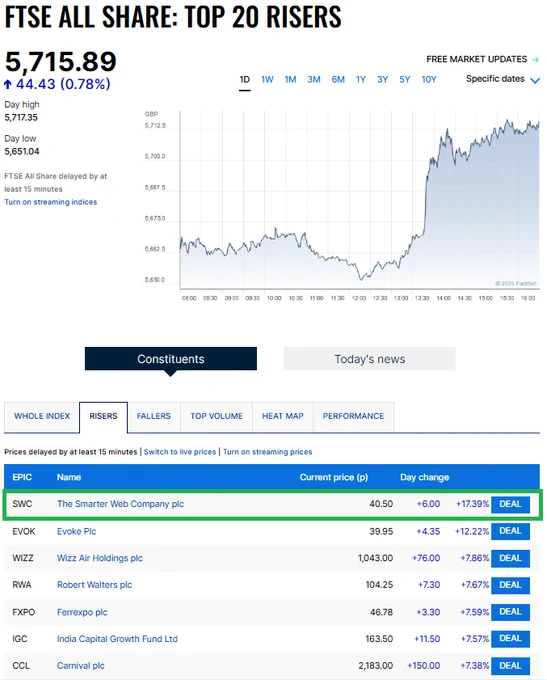Click the CCL ticker cell
The width and height of the screenshot is (547, 680).
coord(21,666)
